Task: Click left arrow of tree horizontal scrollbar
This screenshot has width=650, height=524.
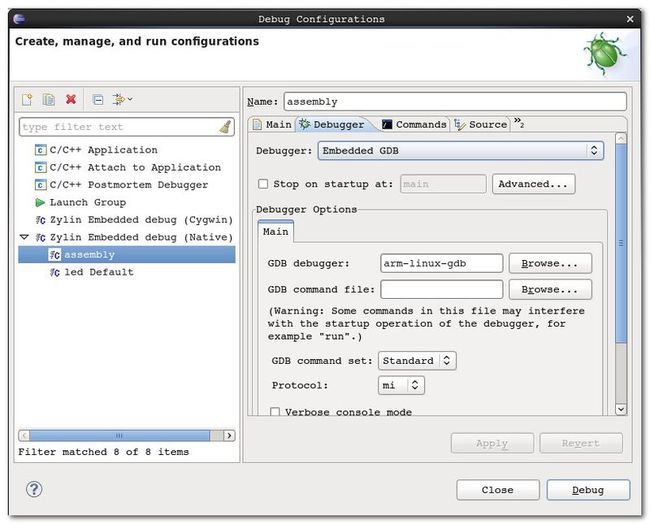Action: [x=24, y=435]
